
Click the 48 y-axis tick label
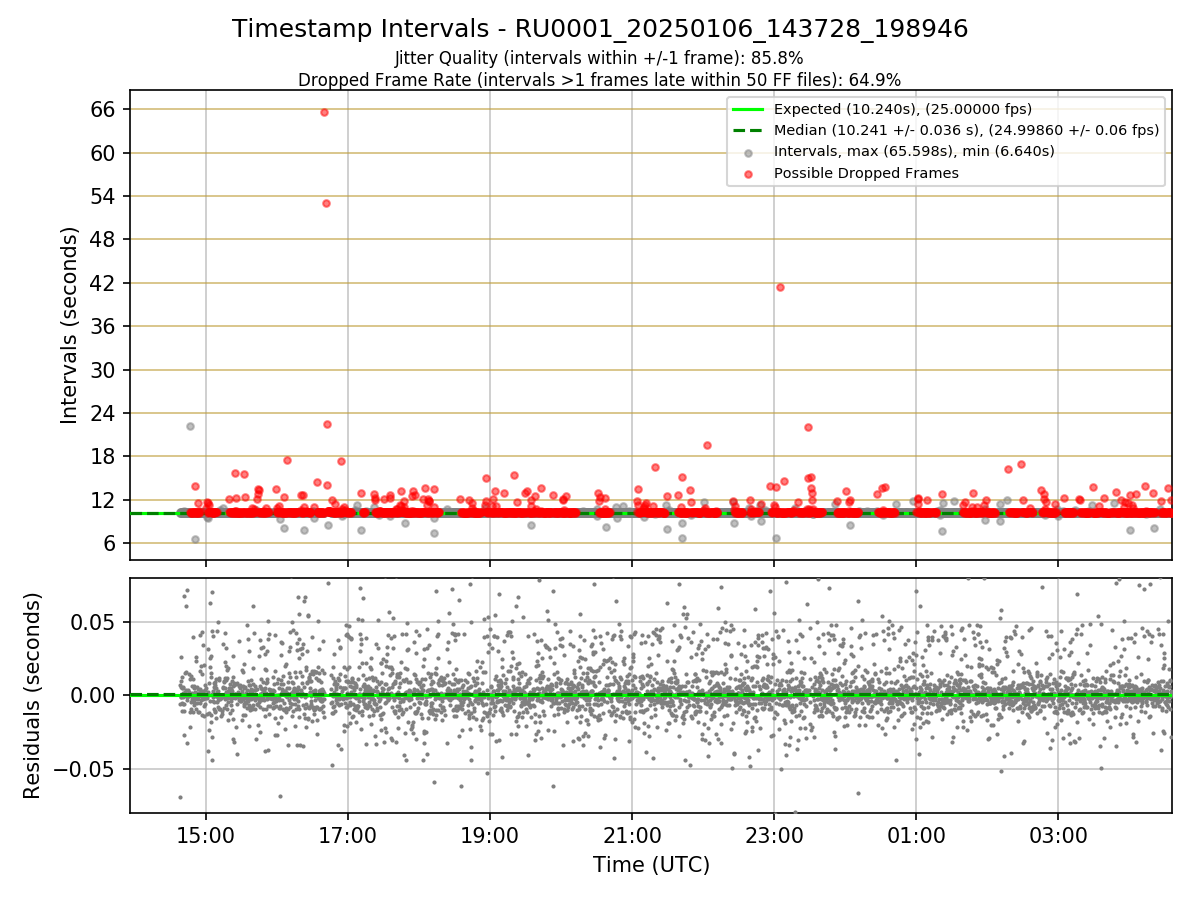105,239
